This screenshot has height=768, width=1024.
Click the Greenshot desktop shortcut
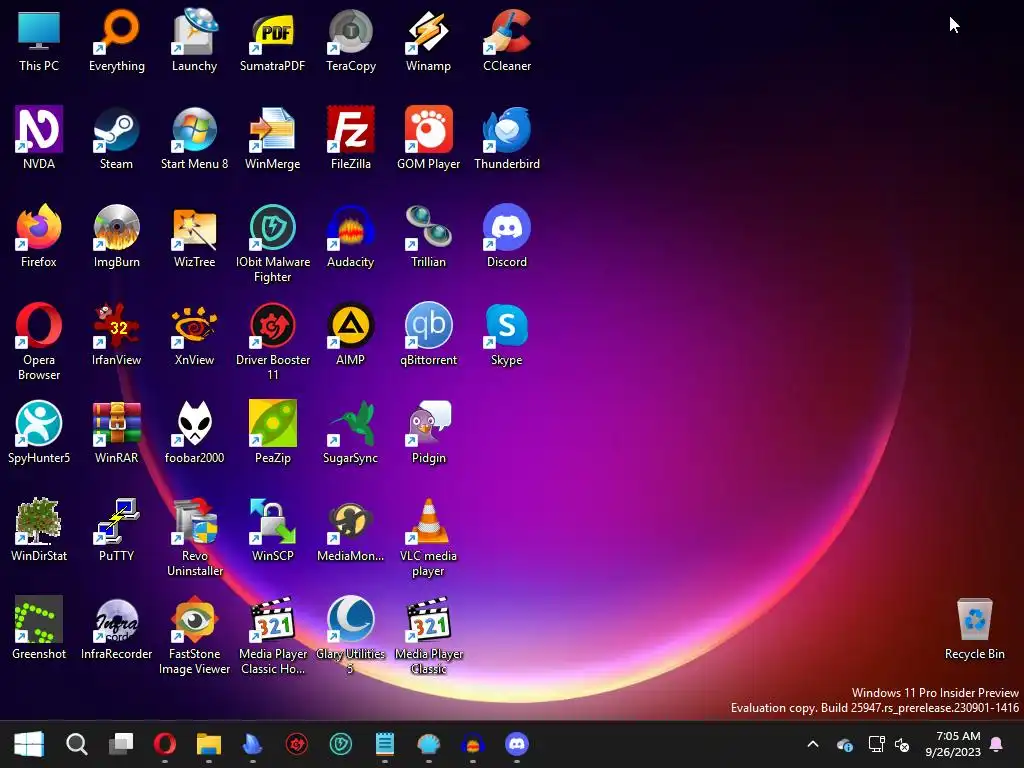(x=39, y=628)
